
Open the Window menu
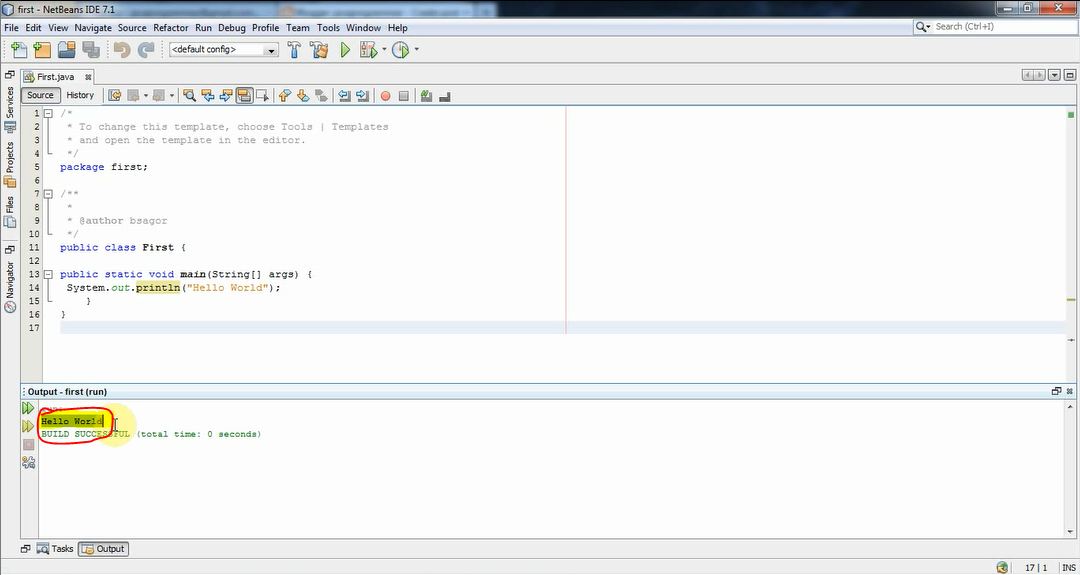[x=363, y=28]
